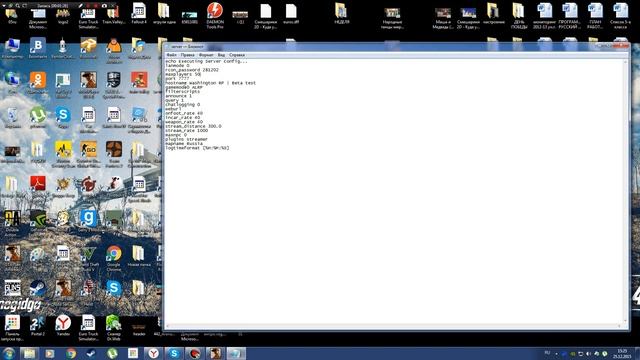Click the rcon_password 281202 line

click(x=192, y=70)
